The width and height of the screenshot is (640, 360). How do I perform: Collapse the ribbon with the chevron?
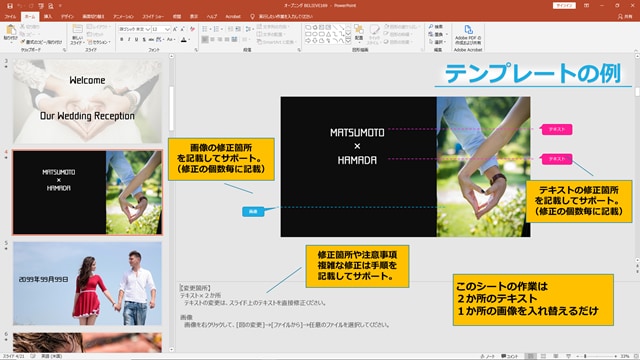click(635, 50)
